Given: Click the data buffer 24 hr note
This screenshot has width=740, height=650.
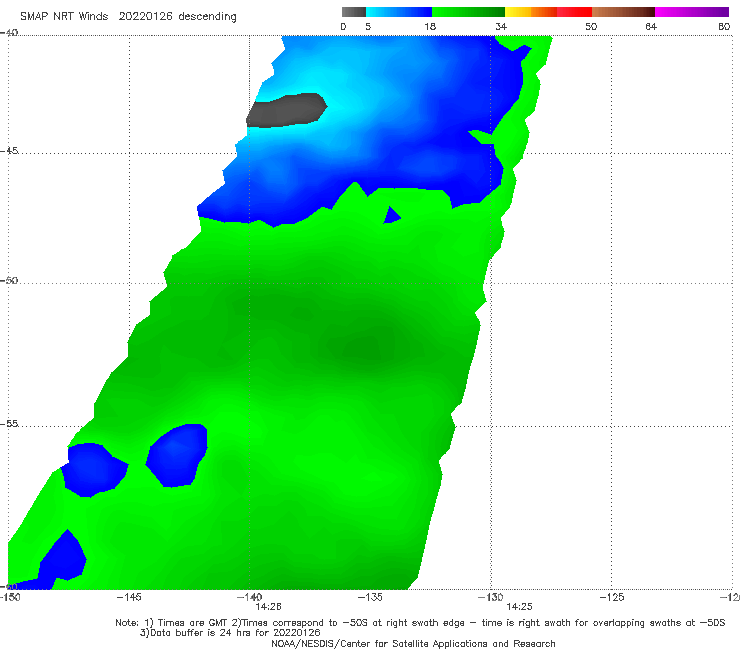Looking at the screenshot, I should [230, 633].
